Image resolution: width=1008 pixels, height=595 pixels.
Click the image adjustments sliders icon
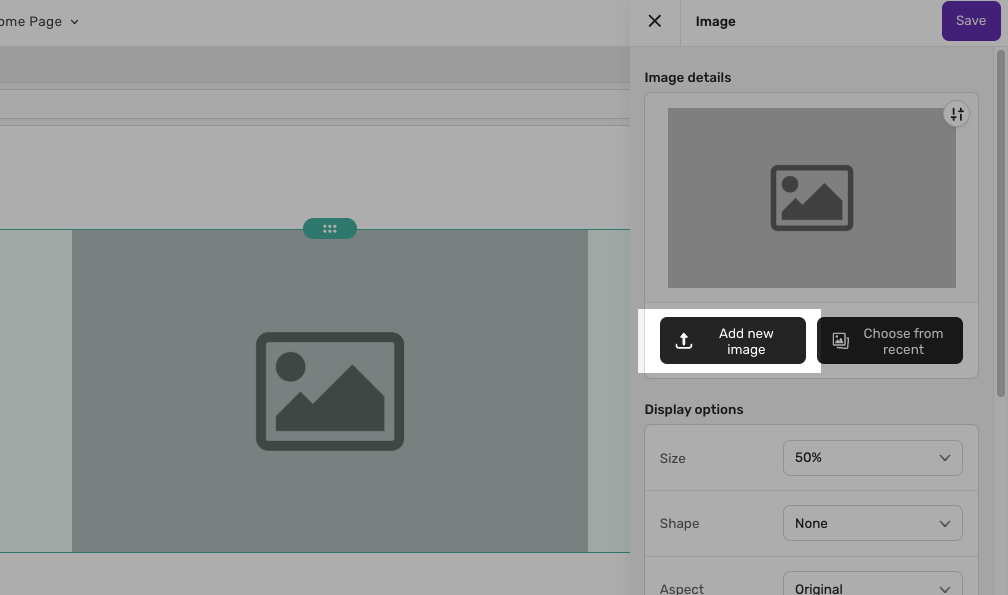(x=957, y=114)
